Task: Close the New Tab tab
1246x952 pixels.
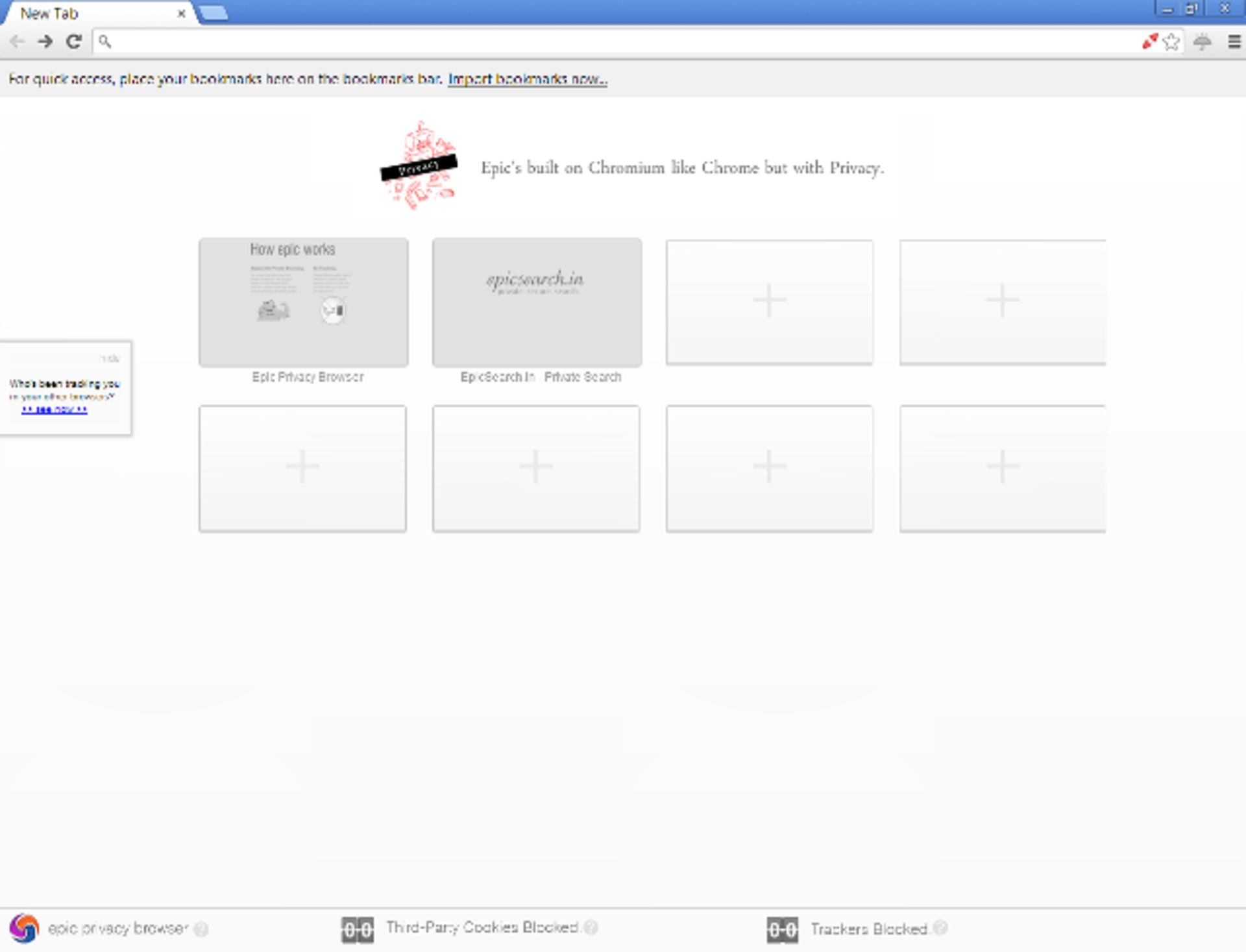Action: point(182,13)
